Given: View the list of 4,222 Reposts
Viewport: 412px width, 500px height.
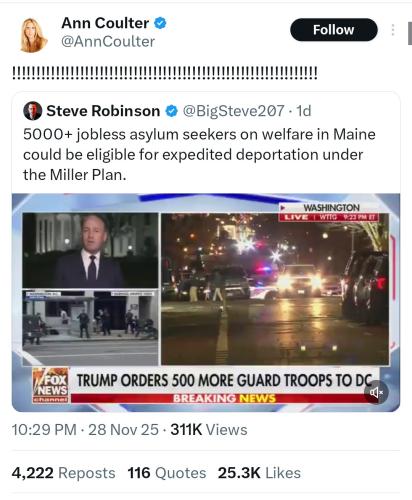Looking at the screenshot, I should pyautogui.click(x=63, y=473).
